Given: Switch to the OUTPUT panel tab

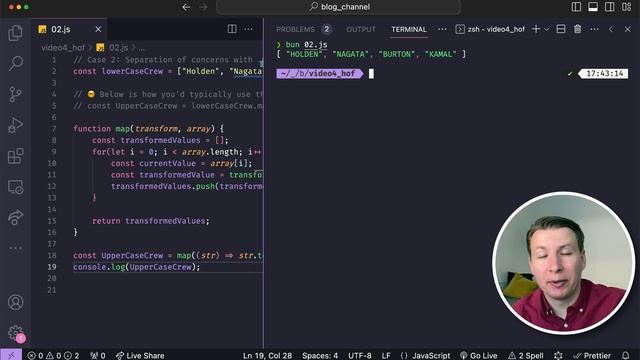Looking at the screenshot, I should tap(361, 29).
